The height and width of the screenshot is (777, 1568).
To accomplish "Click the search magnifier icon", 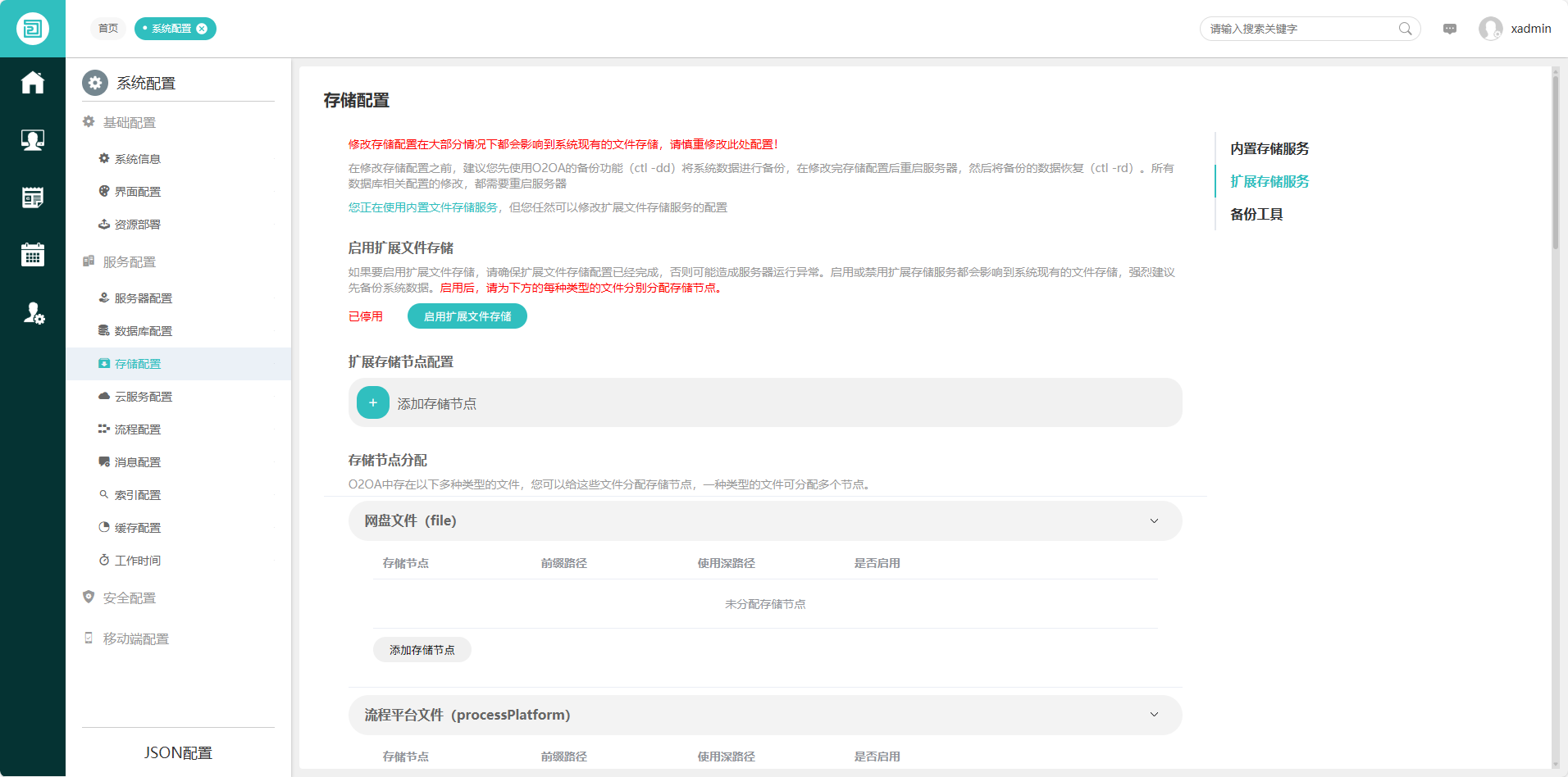I will click(x=1405, y=29).
